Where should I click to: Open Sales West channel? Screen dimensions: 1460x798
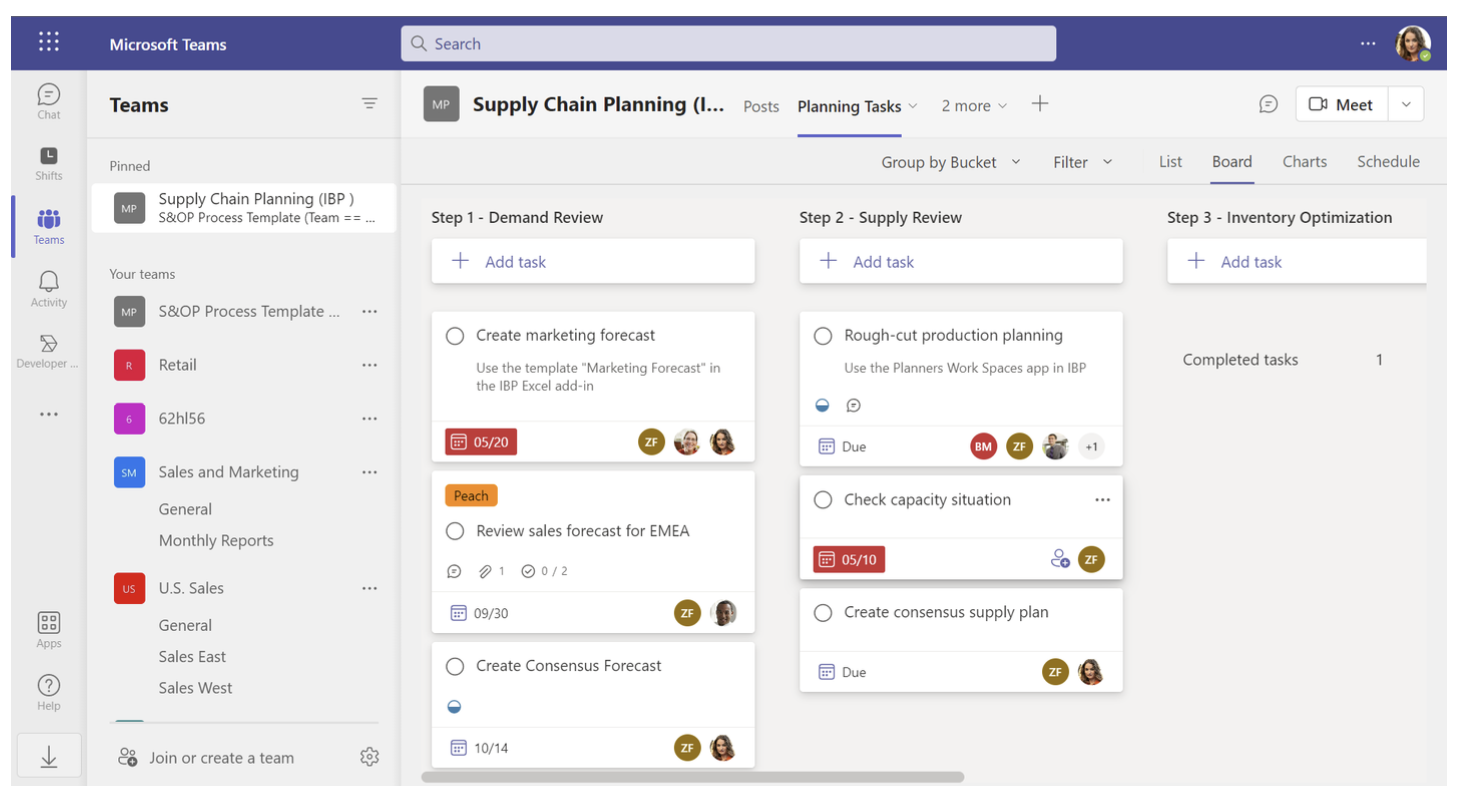195,688
